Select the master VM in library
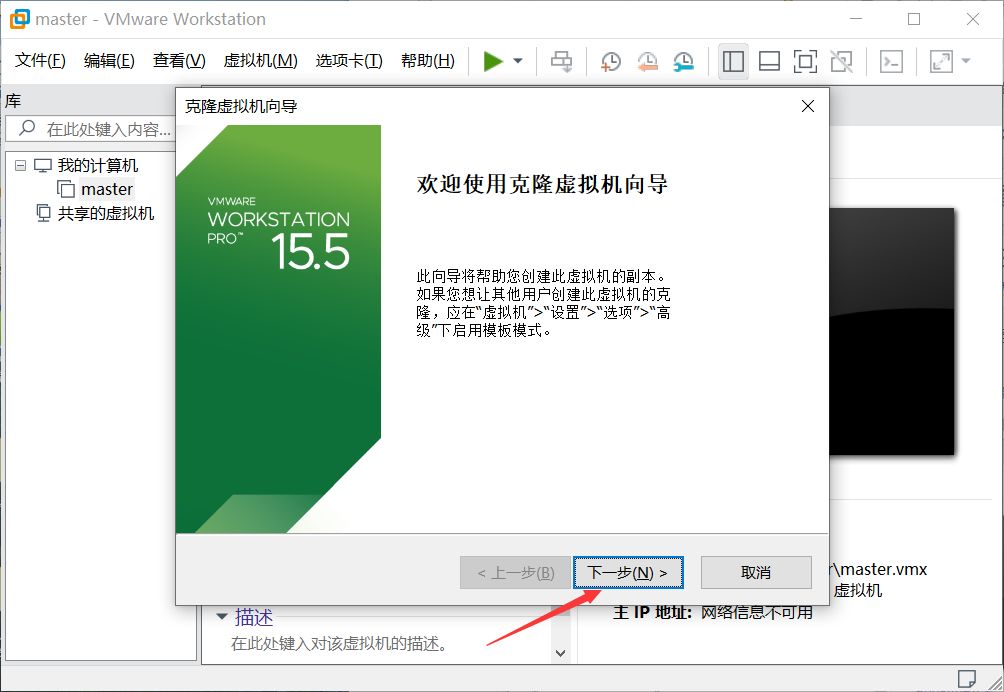 tap(107, 189)
